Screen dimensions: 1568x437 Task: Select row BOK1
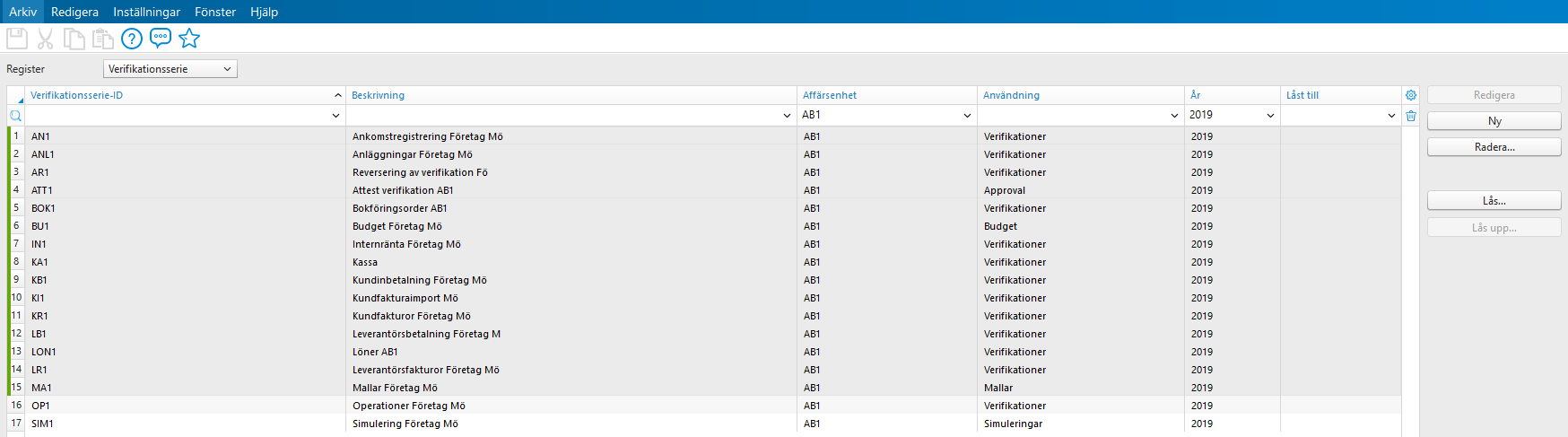point(704,208)
